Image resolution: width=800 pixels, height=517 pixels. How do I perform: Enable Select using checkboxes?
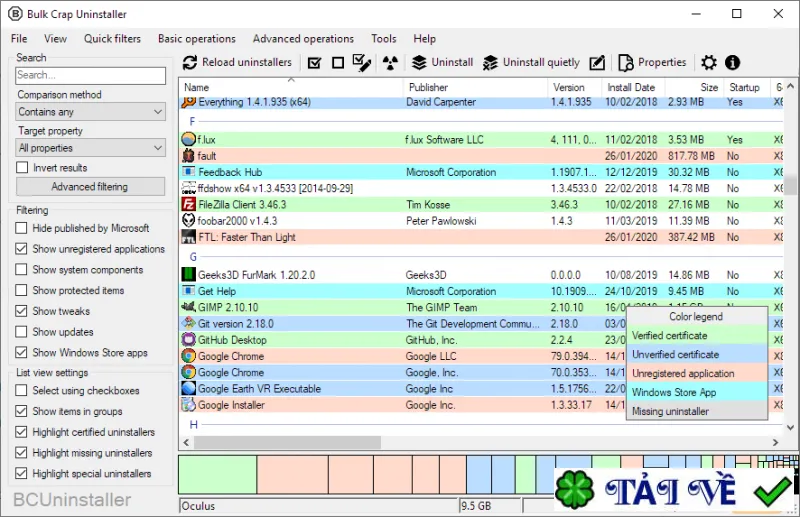(21, 390)
